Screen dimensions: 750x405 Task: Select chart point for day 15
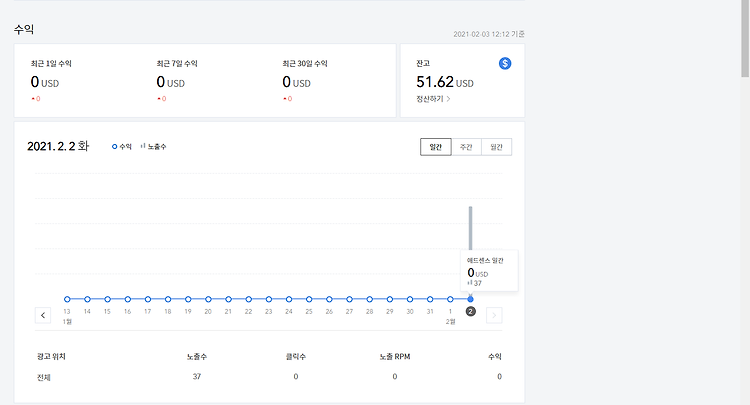click(107, 299)
